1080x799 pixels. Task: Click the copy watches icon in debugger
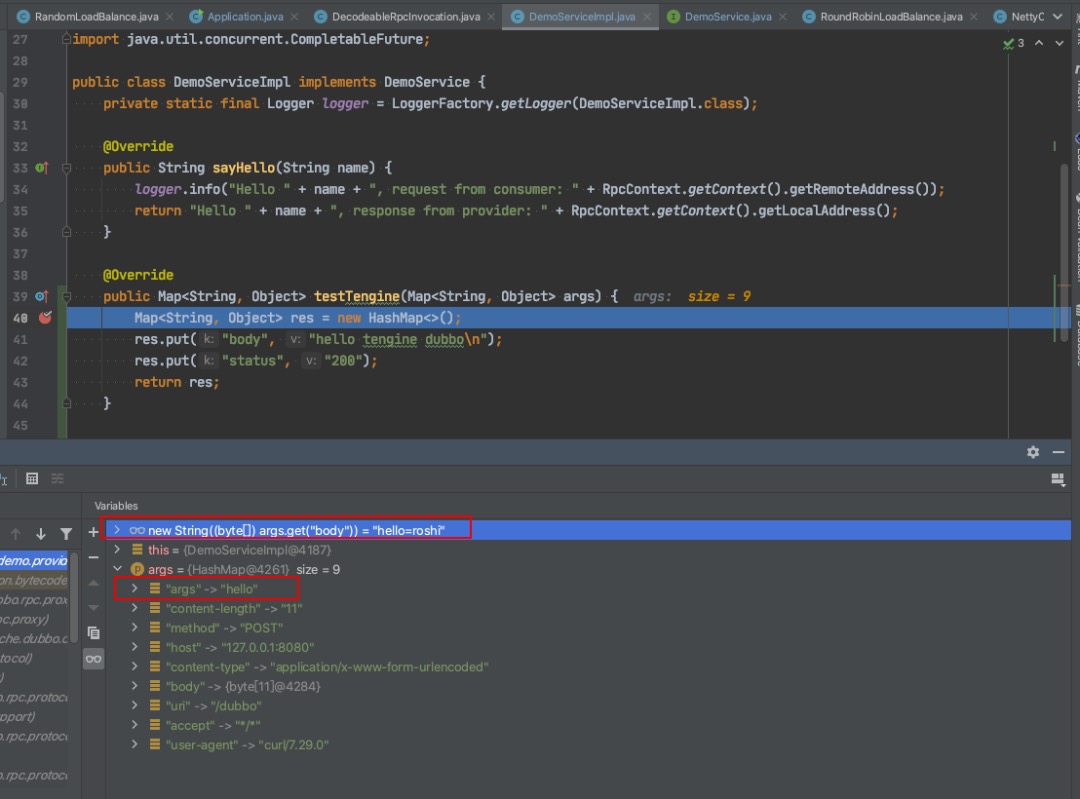(x=94, y=632)
